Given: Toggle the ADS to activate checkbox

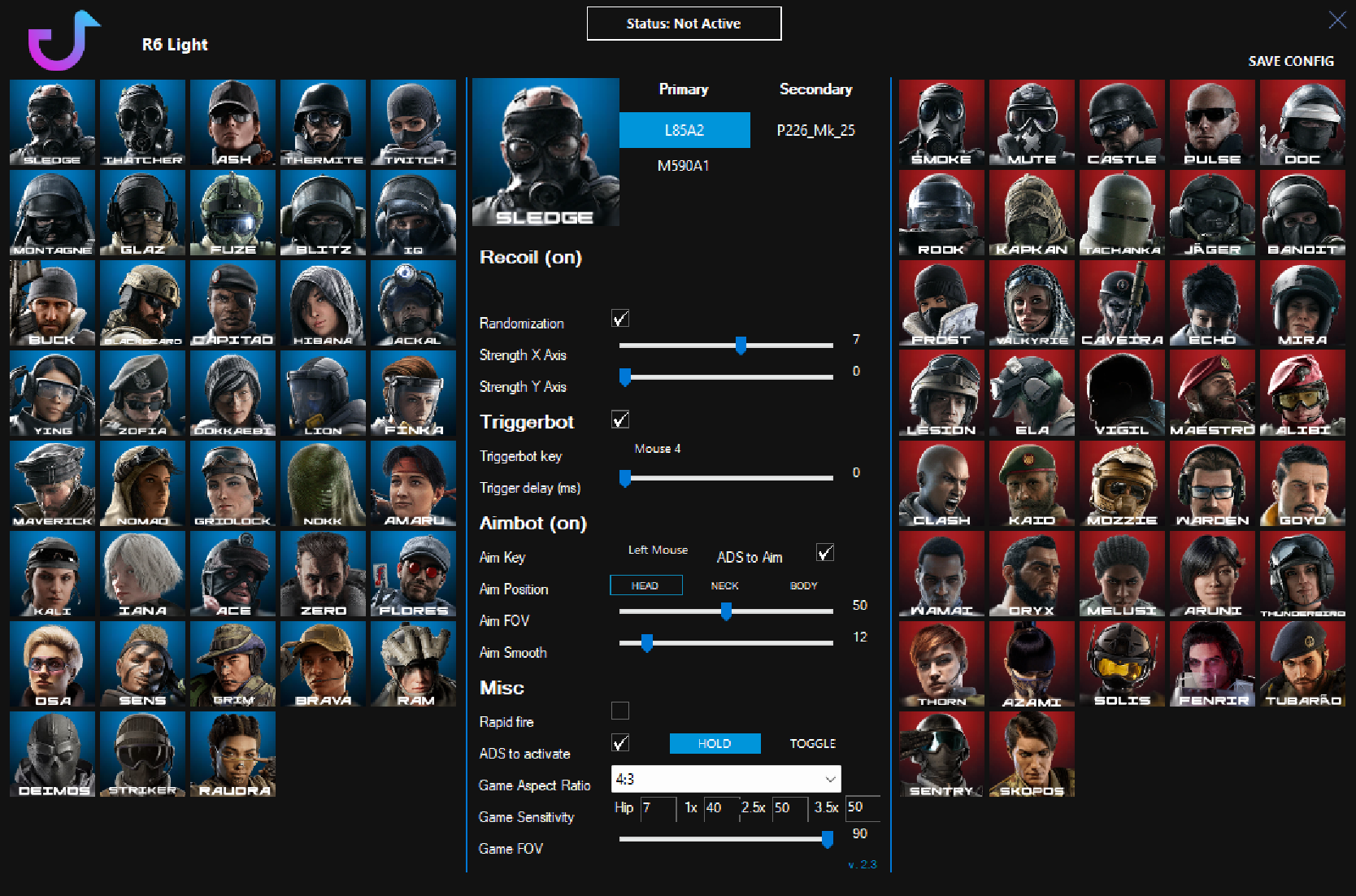Looking at the screenshot, I should pos(620,742).
